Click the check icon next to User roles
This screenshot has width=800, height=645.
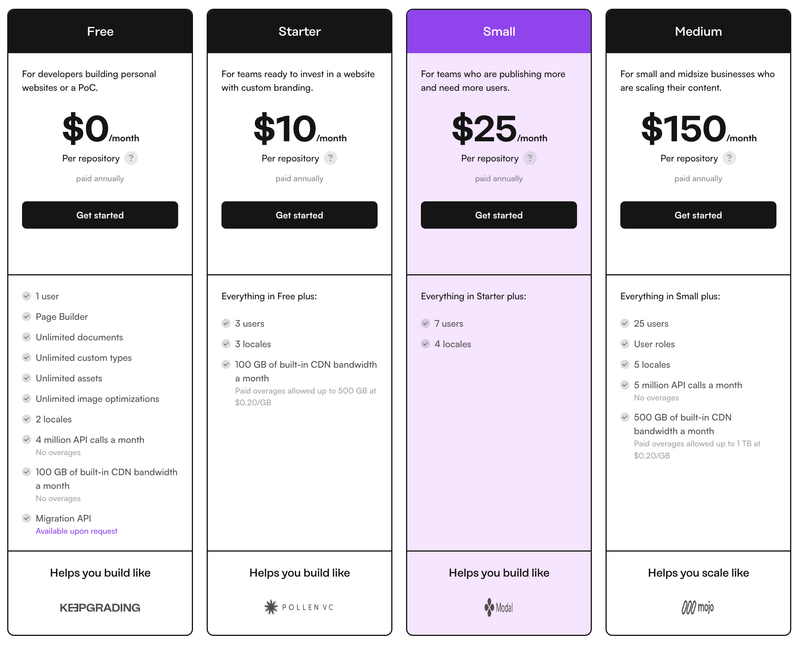pyautogui.click(x=625, y=343)
